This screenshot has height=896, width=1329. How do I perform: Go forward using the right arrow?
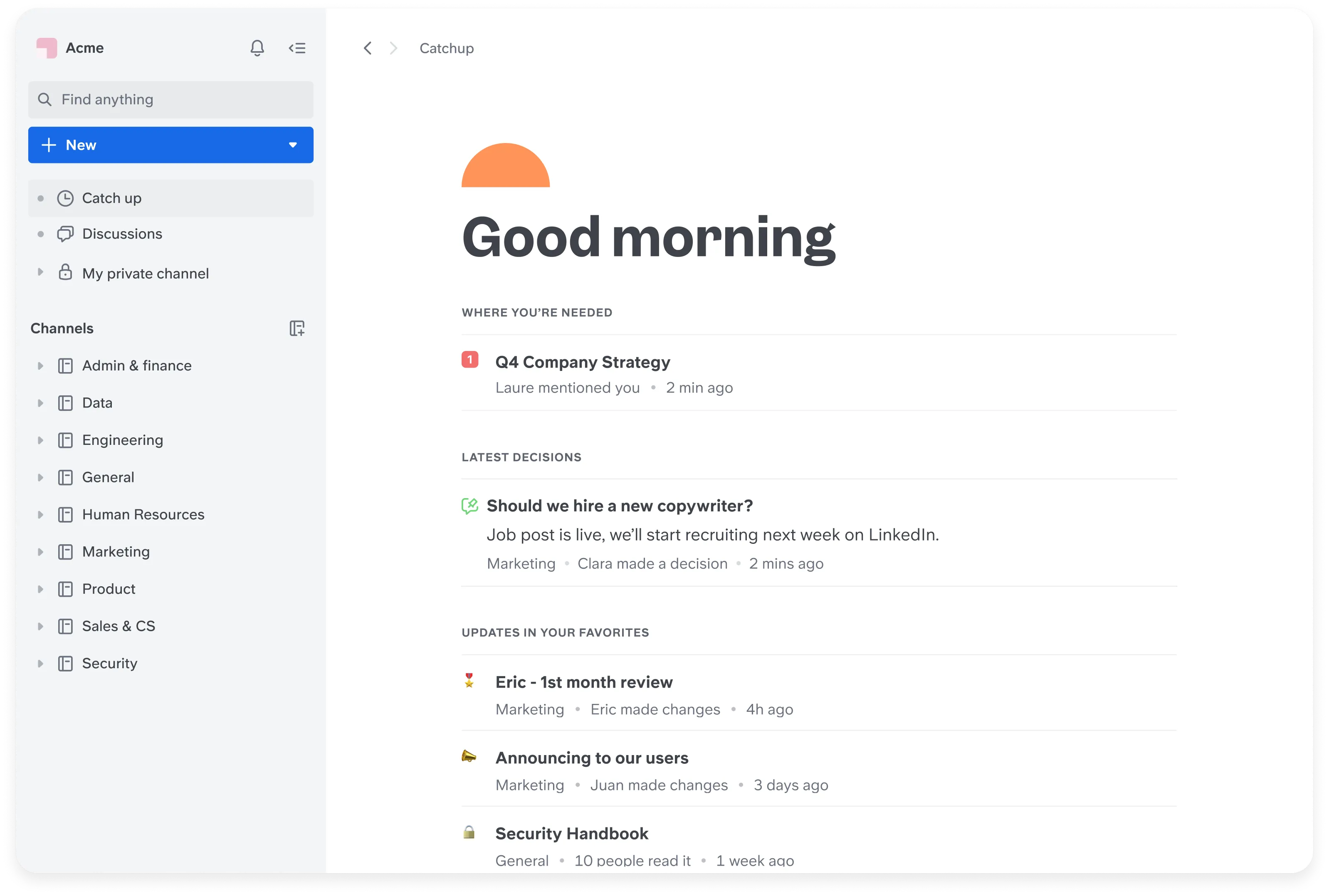(x=393, y=49)
